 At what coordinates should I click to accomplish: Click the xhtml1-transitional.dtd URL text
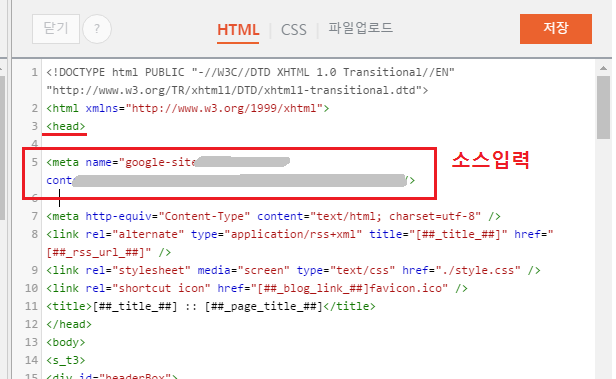(237, 90)
